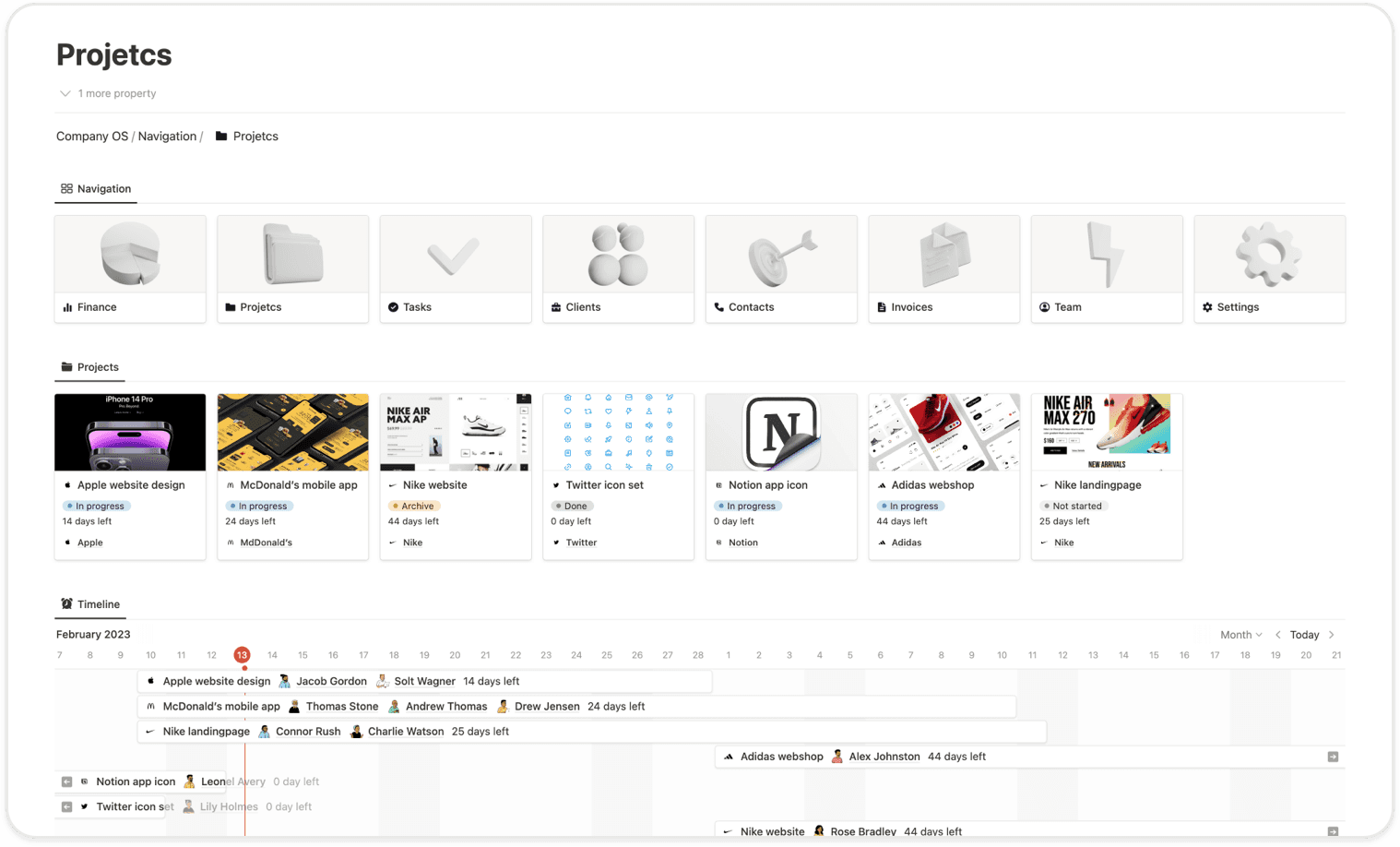
Task: Click the Timeline alarm clock icon
Action: pyautogui.click(x=66, y=603)
